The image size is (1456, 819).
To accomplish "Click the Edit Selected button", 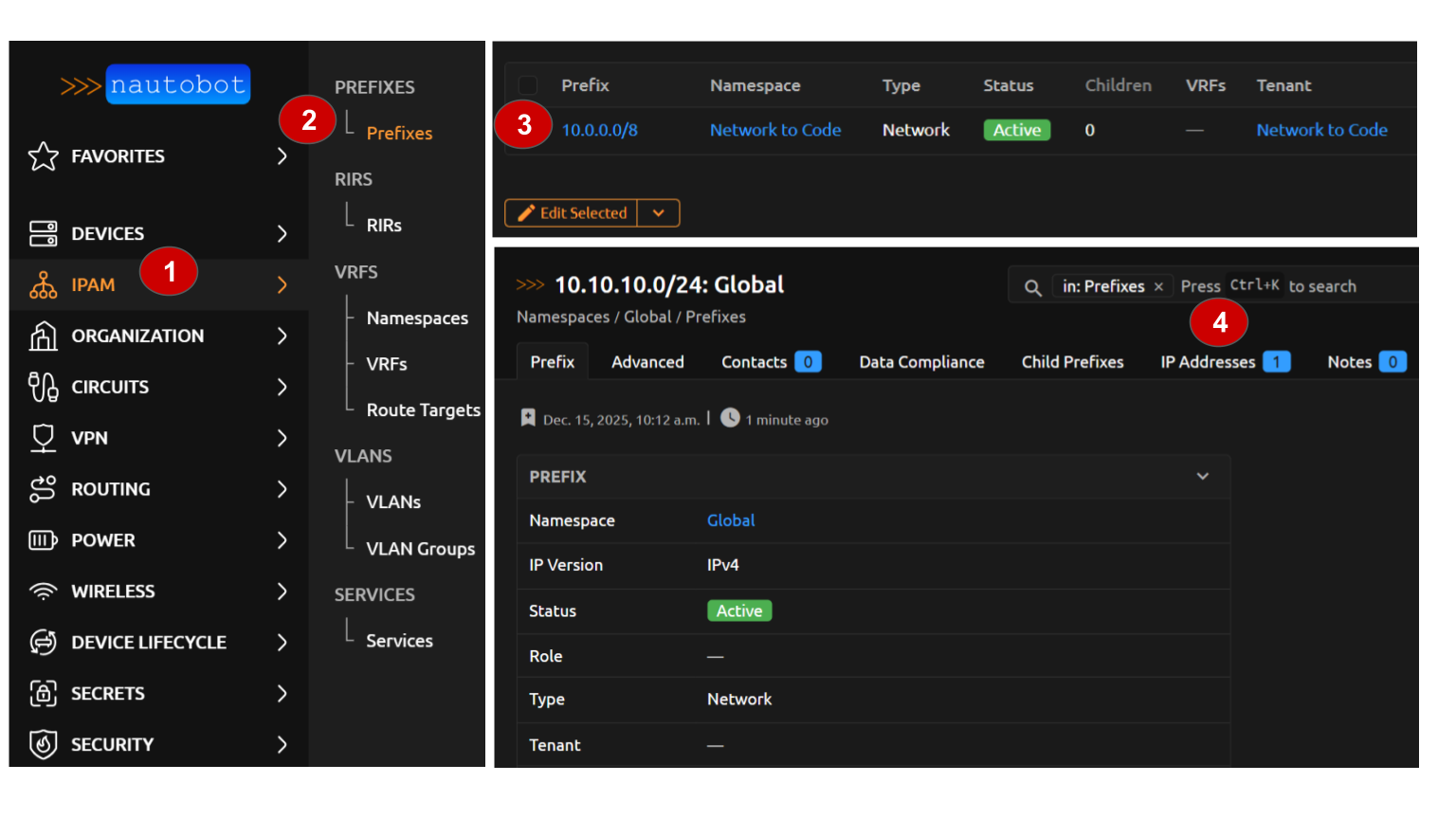I will tap(572, 213).
